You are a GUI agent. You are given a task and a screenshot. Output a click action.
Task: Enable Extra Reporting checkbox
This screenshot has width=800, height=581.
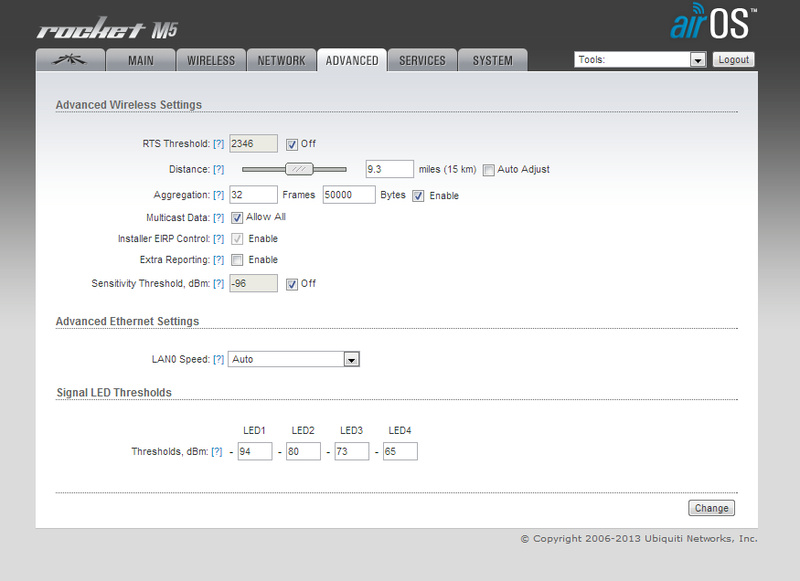click(x=237, y=260)
